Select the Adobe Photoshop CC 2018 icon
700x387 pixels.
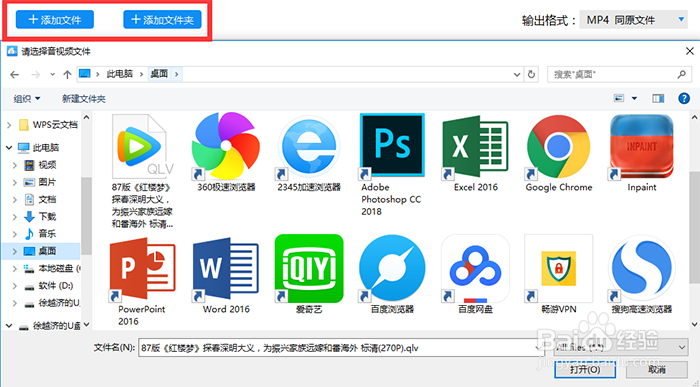tap(392, 165)
